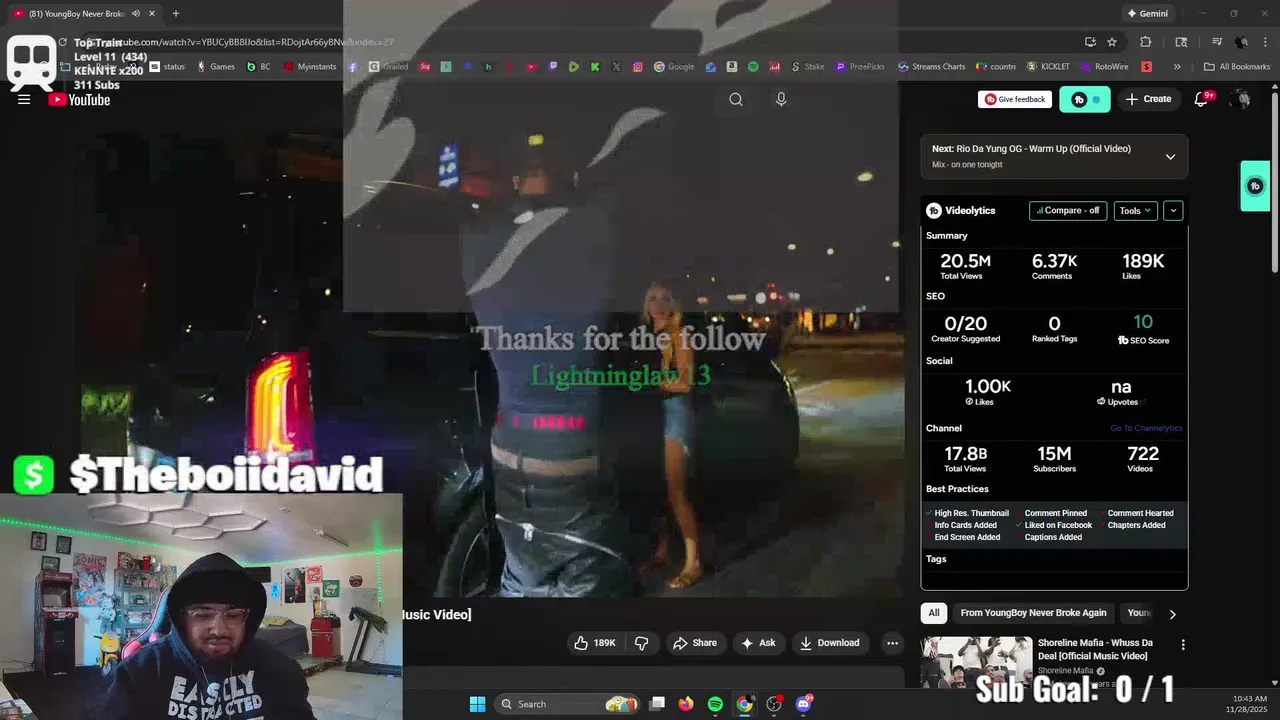Expand the Next up playlist chevron
Screen dimensions: 1280x720
pyautogui.click(x=1170, y=157)
